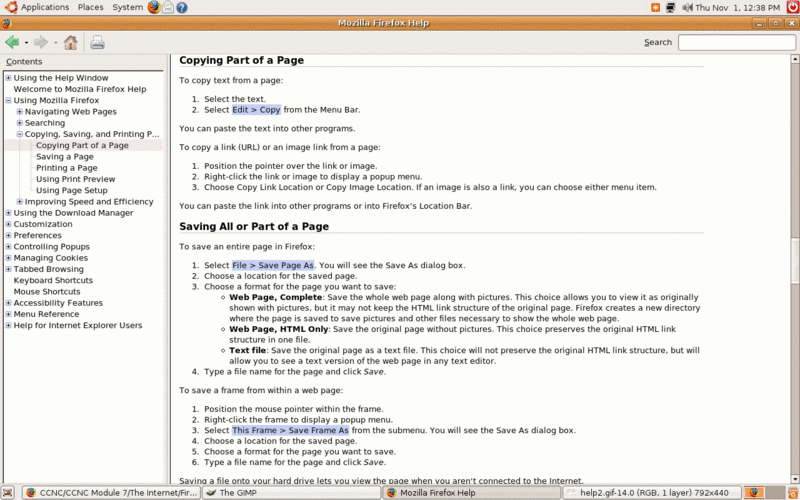Expand Improving Speed and Efficiency
The width and height of the screenshot is (800, 500).
[19, 202]
